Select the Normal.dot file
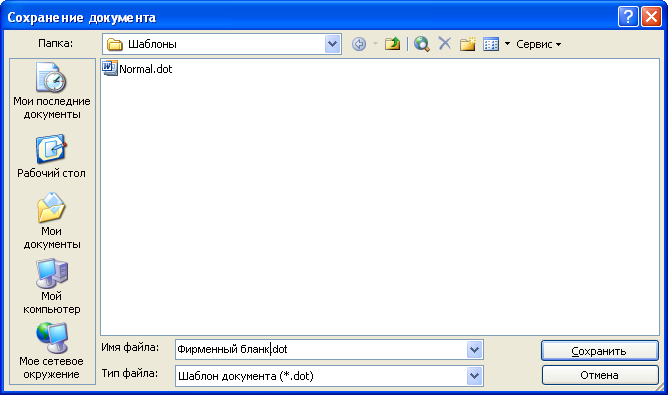Screen dimensions: 668x395 137,69
